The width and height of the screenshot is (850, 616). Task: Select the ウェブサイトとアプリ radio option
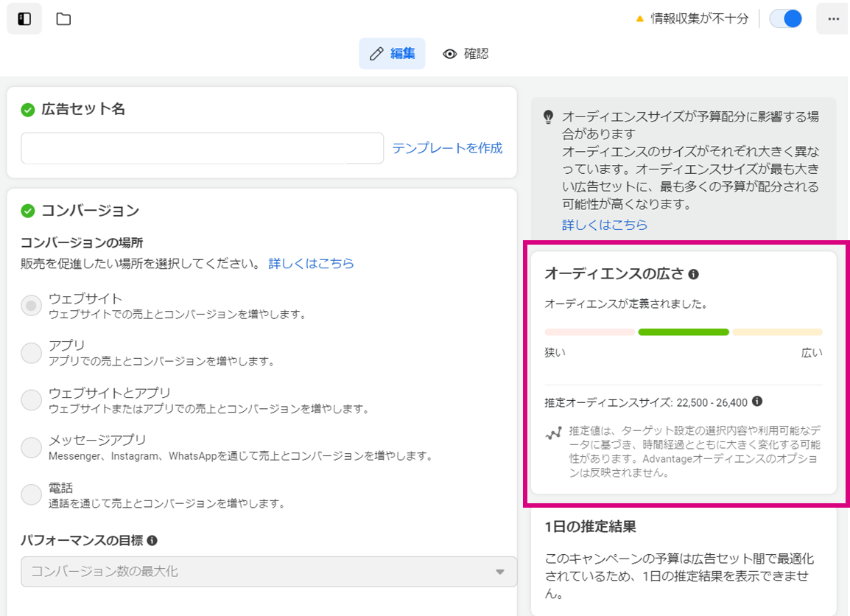(x=31, y=400)
